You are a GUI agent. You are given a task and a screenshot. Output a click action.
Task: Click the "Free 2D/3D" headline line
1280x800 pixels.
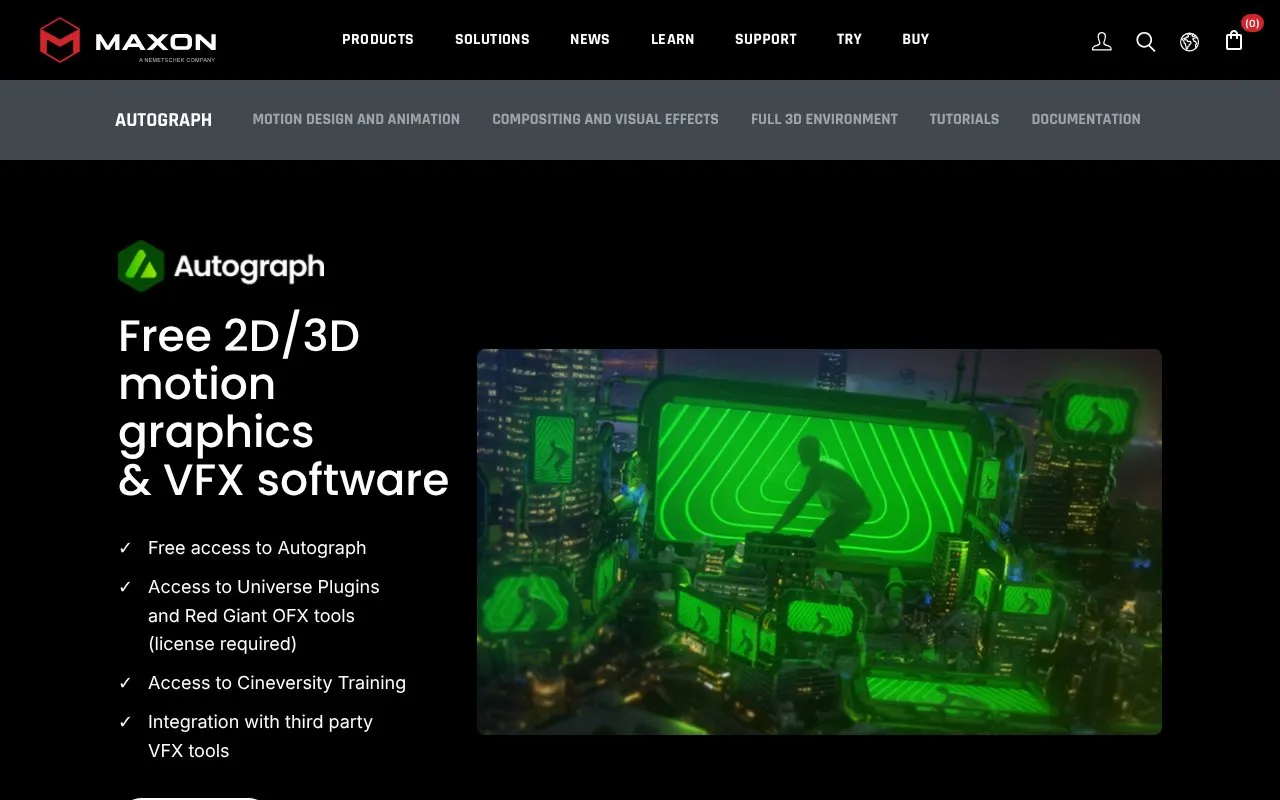click(239, 337)
